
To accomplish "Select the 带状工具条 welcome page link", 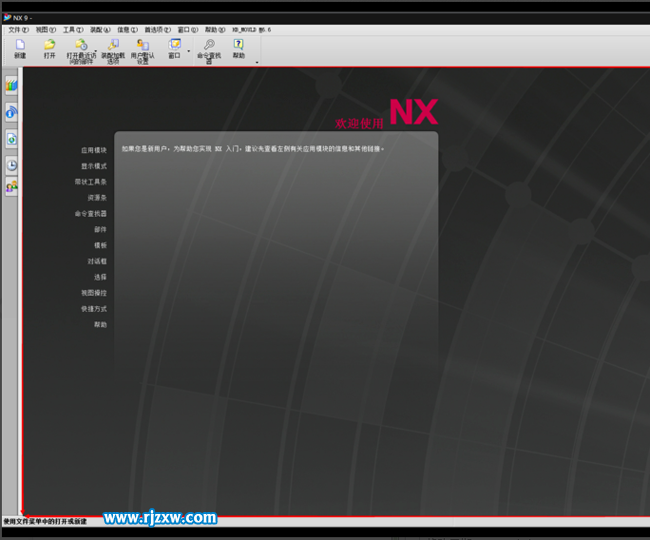I will pos(91,182).
